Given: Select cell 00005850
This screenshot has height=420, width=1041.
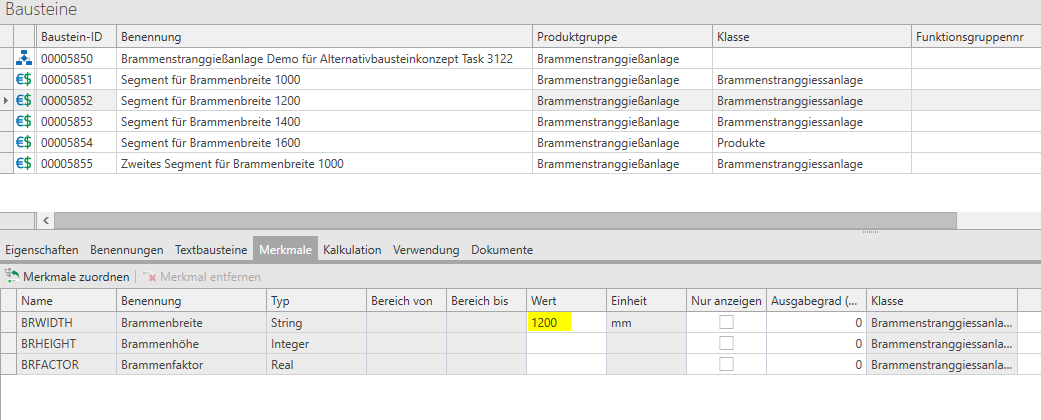Looking at the screenshot, I should tap(76, 58).
